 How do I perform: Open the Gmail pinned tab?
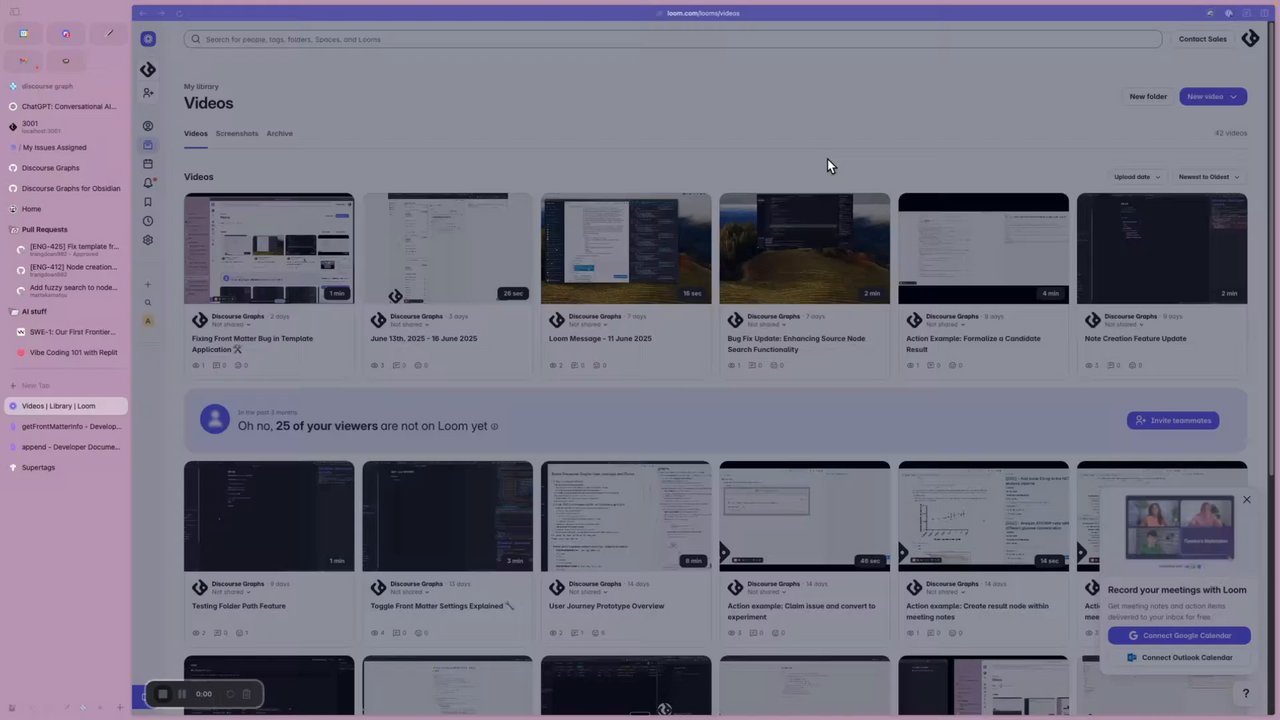[23, 61]
